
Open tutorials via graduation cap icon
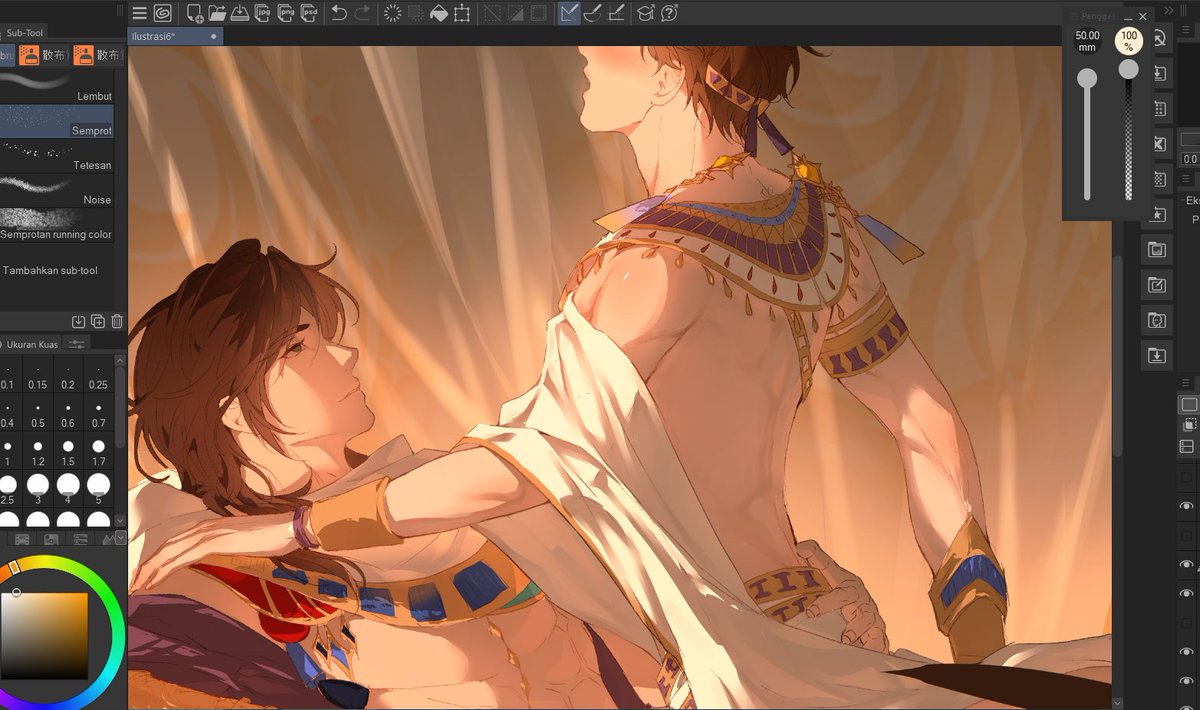[x=646, y=13]
